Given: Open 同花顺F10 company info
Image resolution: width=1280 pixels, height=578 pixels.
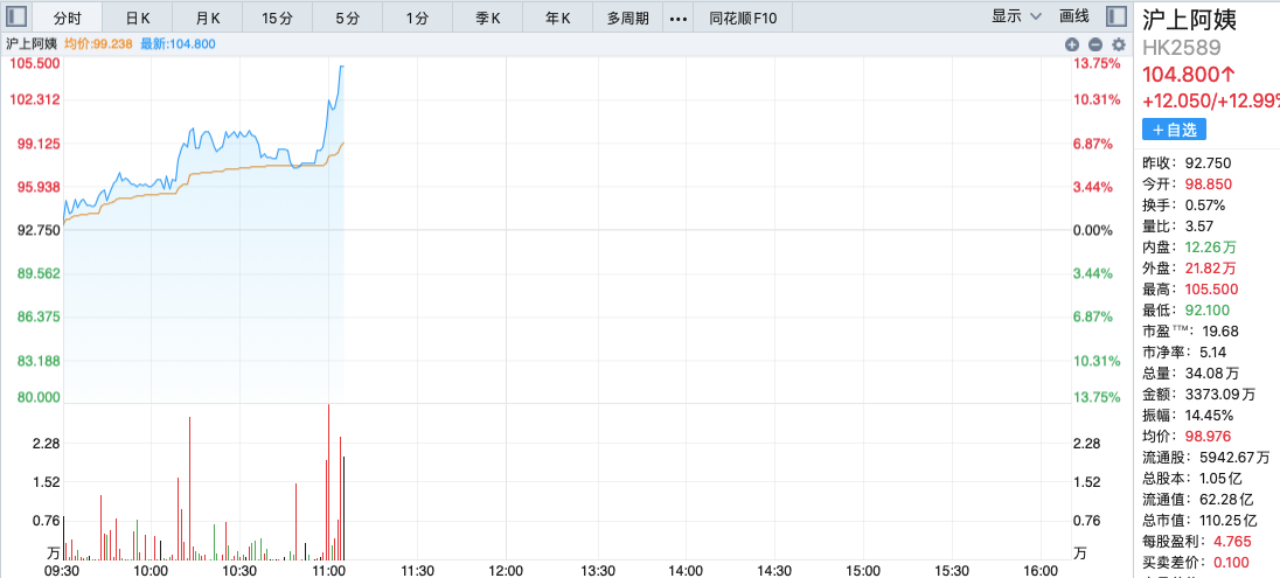Looking at the screenshot, I should 749,18.
